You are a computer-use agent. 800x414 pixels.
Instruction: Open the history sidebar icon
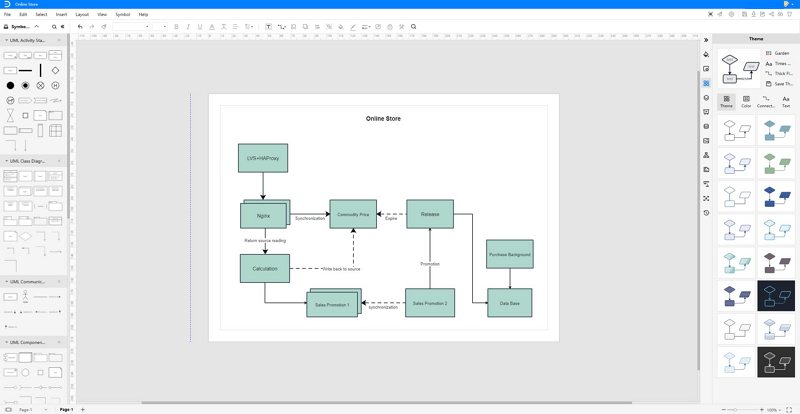click(x=706, y=212)
